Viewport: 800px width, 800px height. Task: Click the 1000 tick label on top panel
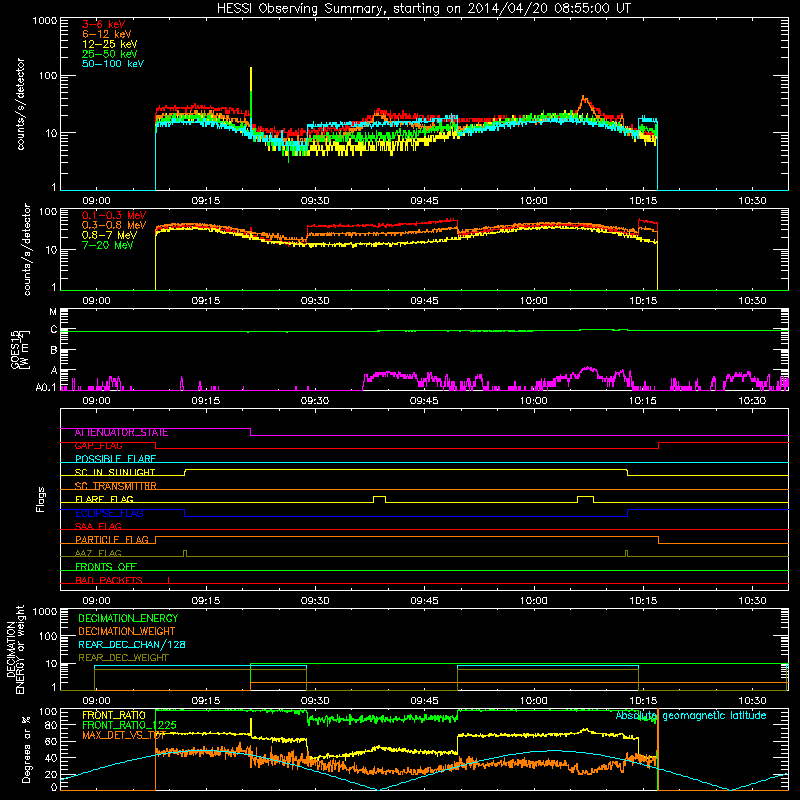click(44, 21)
